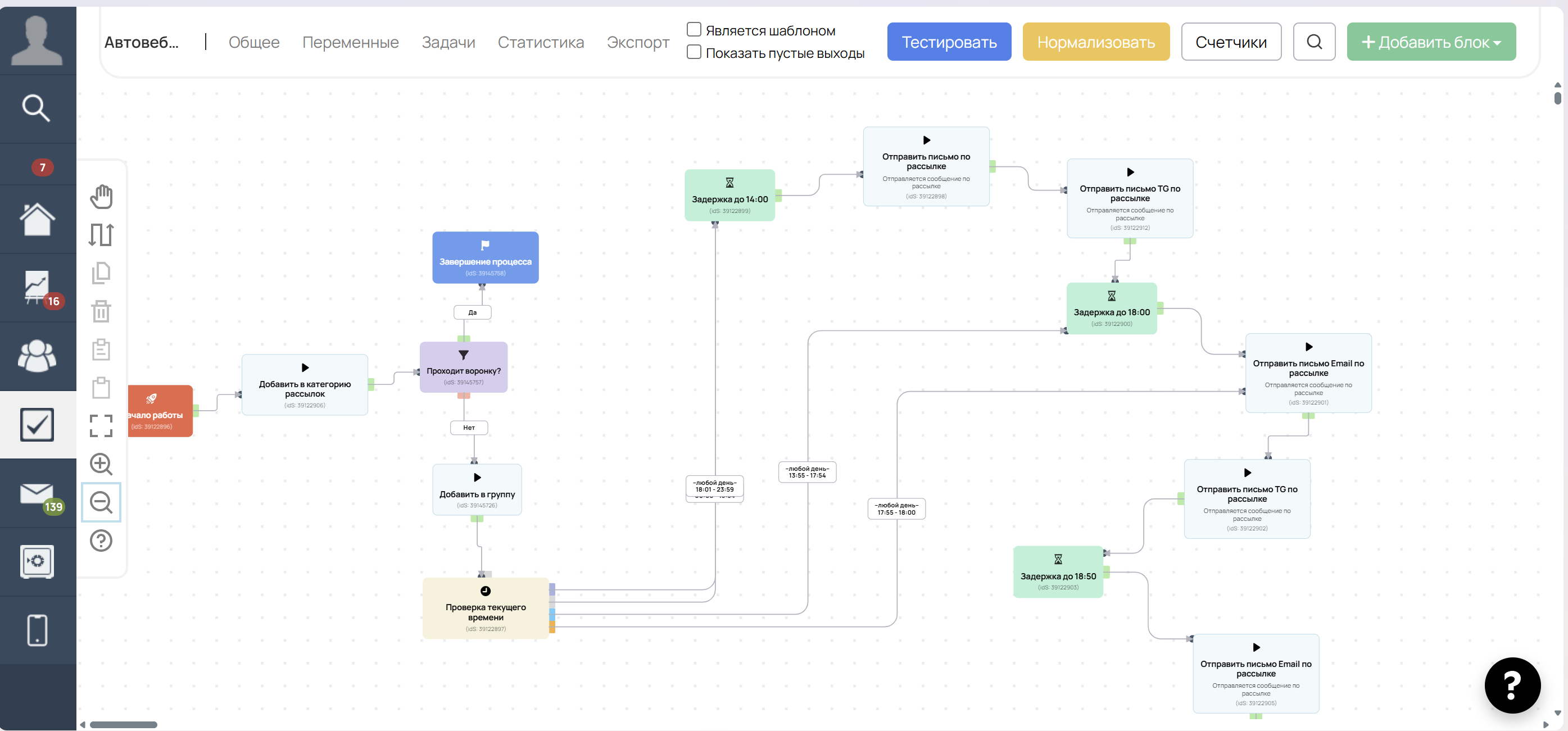Switch to the Переменные tab
The image size is (1568, 731).
click(x=351, y=42)
